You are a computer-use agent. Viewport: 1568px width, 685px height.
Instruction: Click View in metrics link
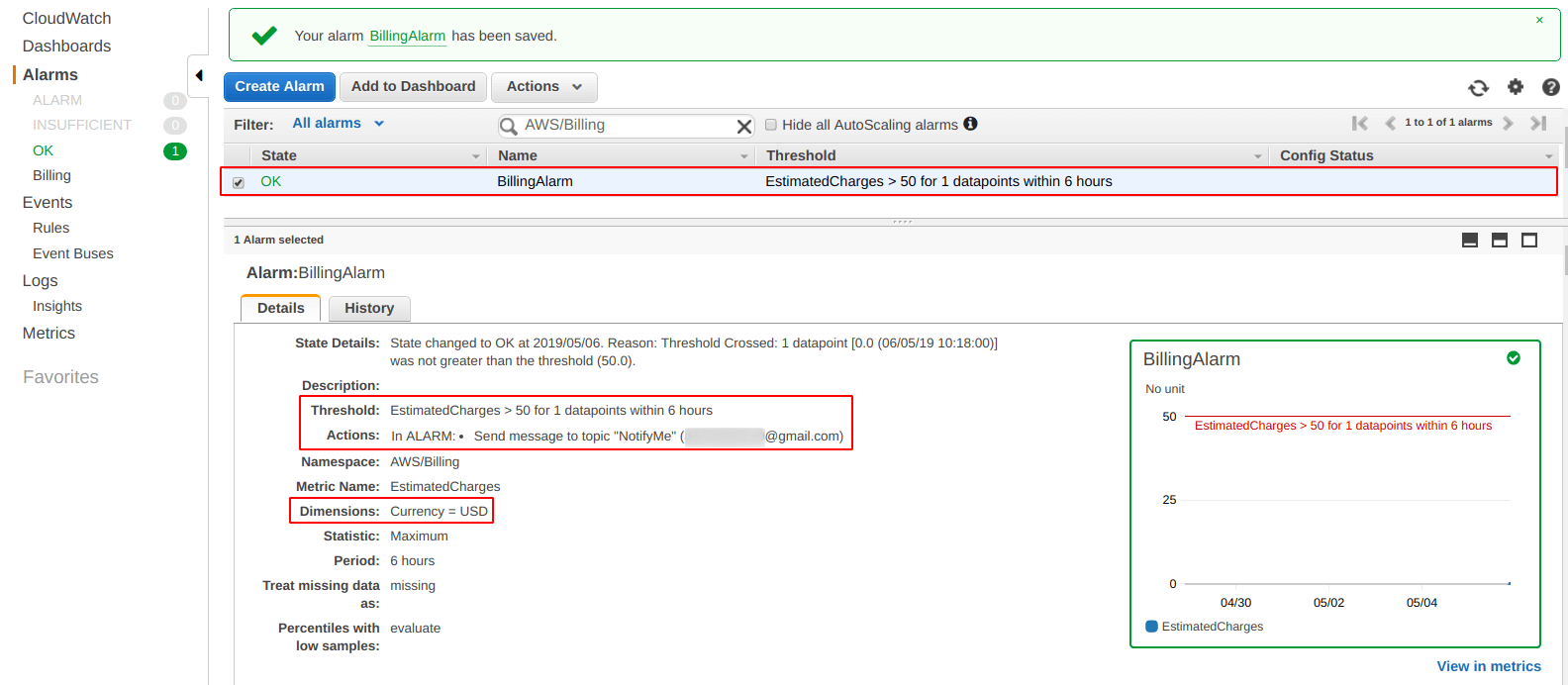[x=1489, y=666]
